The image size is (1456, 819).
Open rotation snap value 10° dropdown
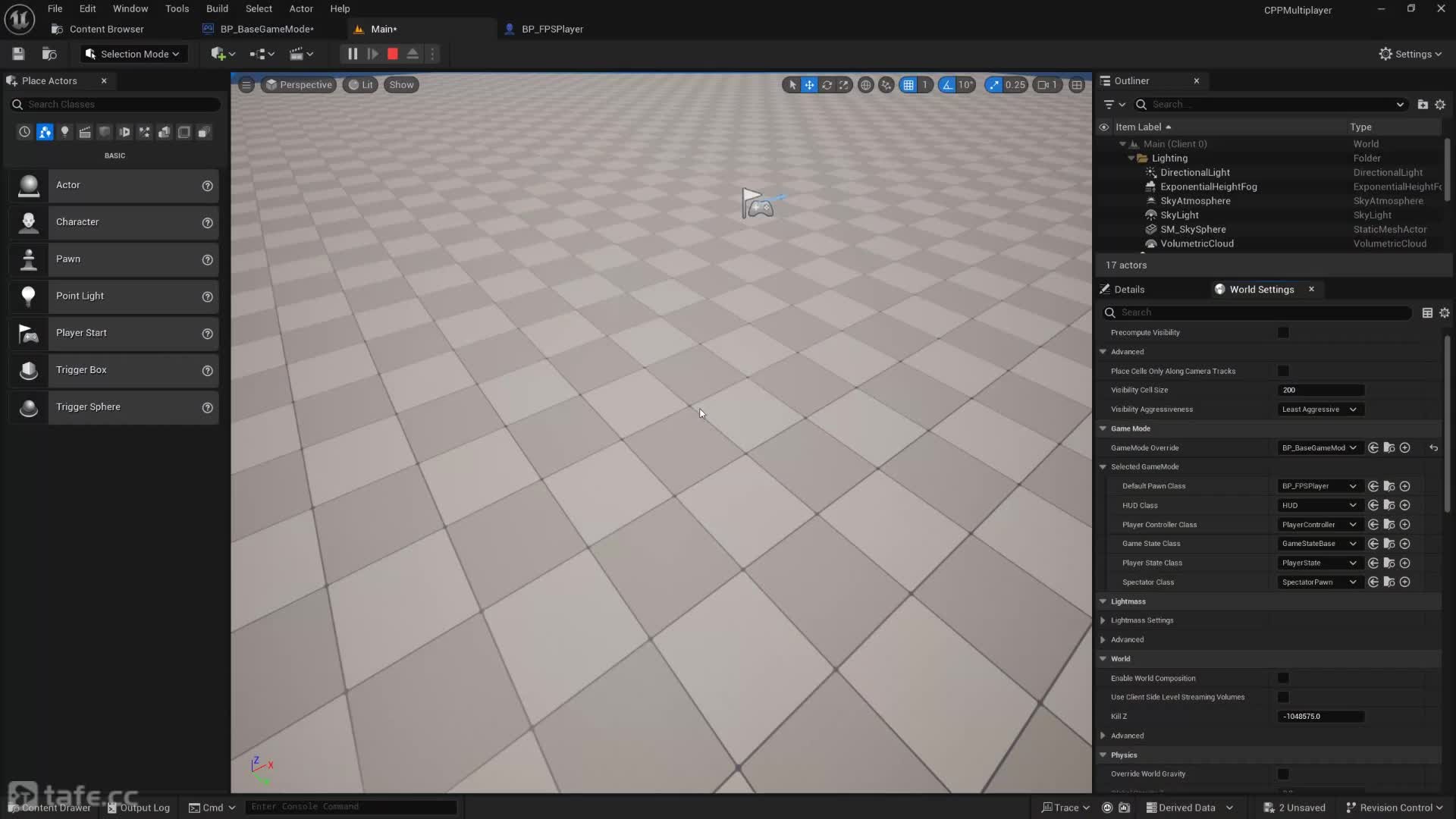click(965, 85)
